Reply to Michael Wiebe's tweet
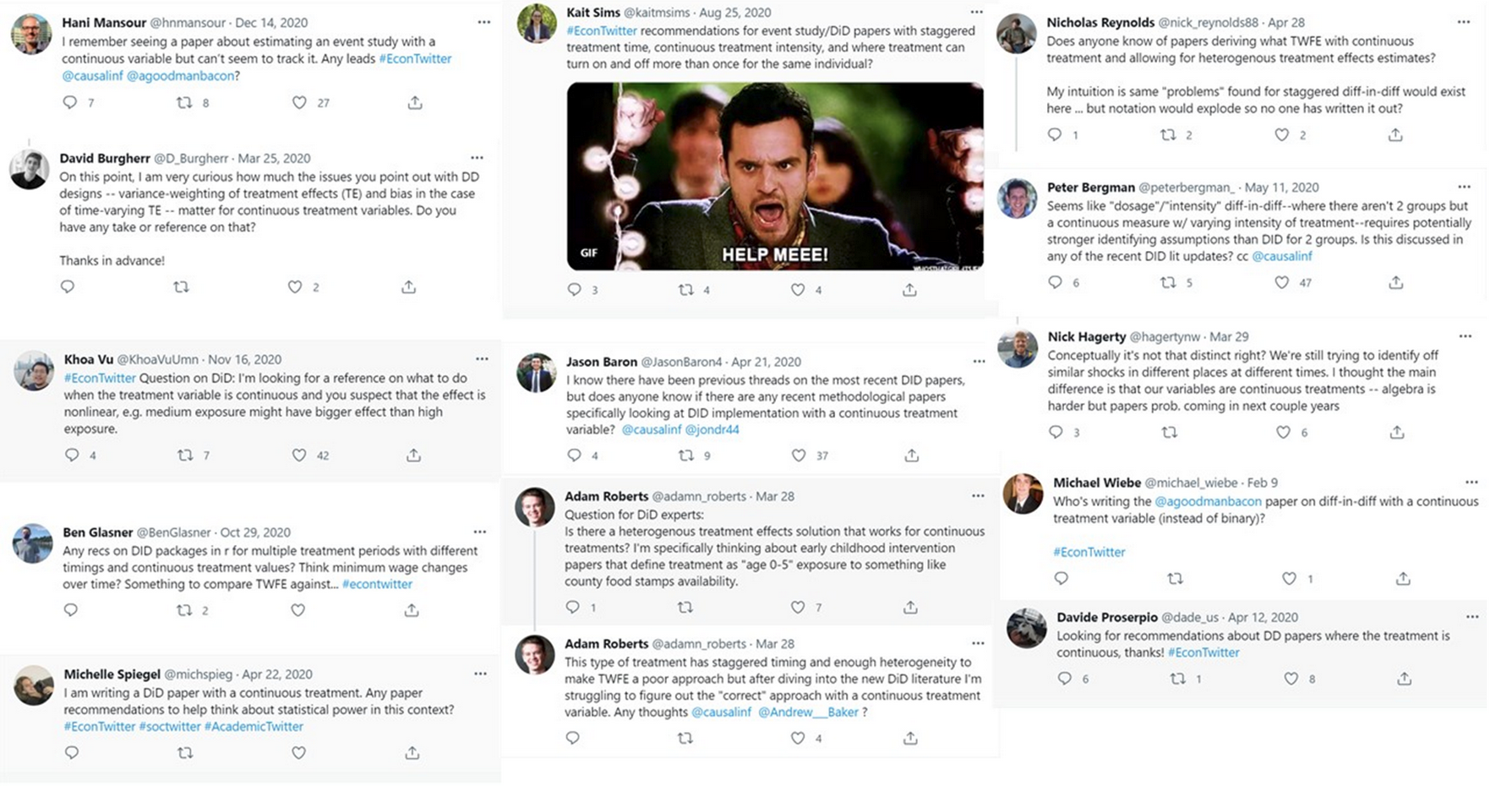The width and height of the screenshot is (1512, 786). point(1062,578)
